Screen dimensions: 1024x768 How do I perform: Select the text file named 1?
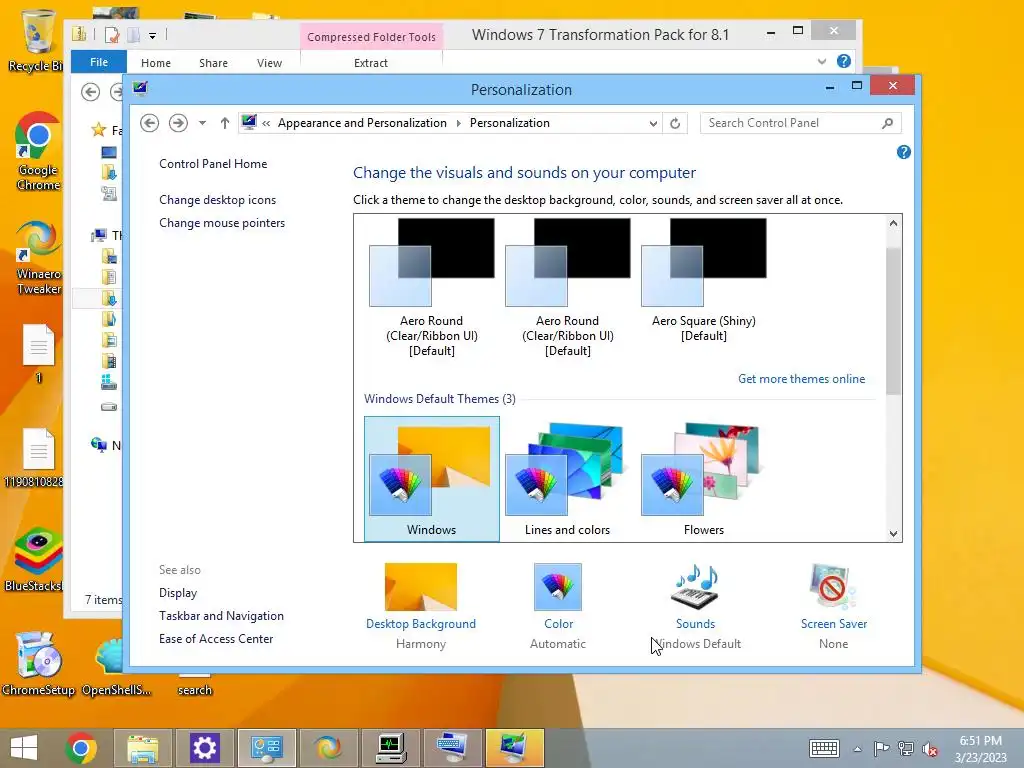click(38, 353)
